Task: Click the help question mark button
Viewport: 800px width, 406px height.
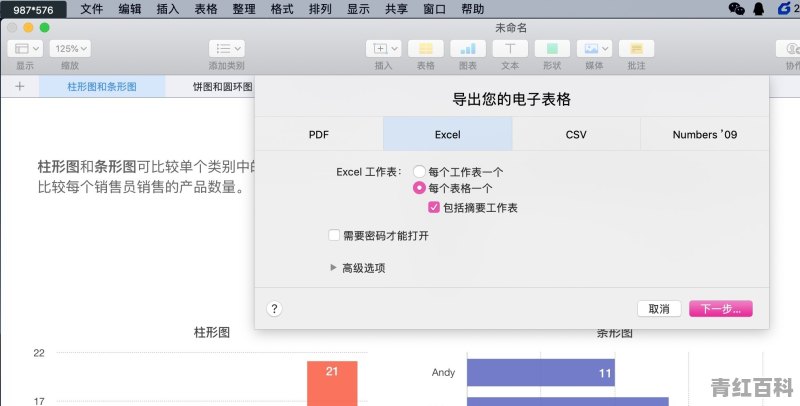Action: coord(274,308)
